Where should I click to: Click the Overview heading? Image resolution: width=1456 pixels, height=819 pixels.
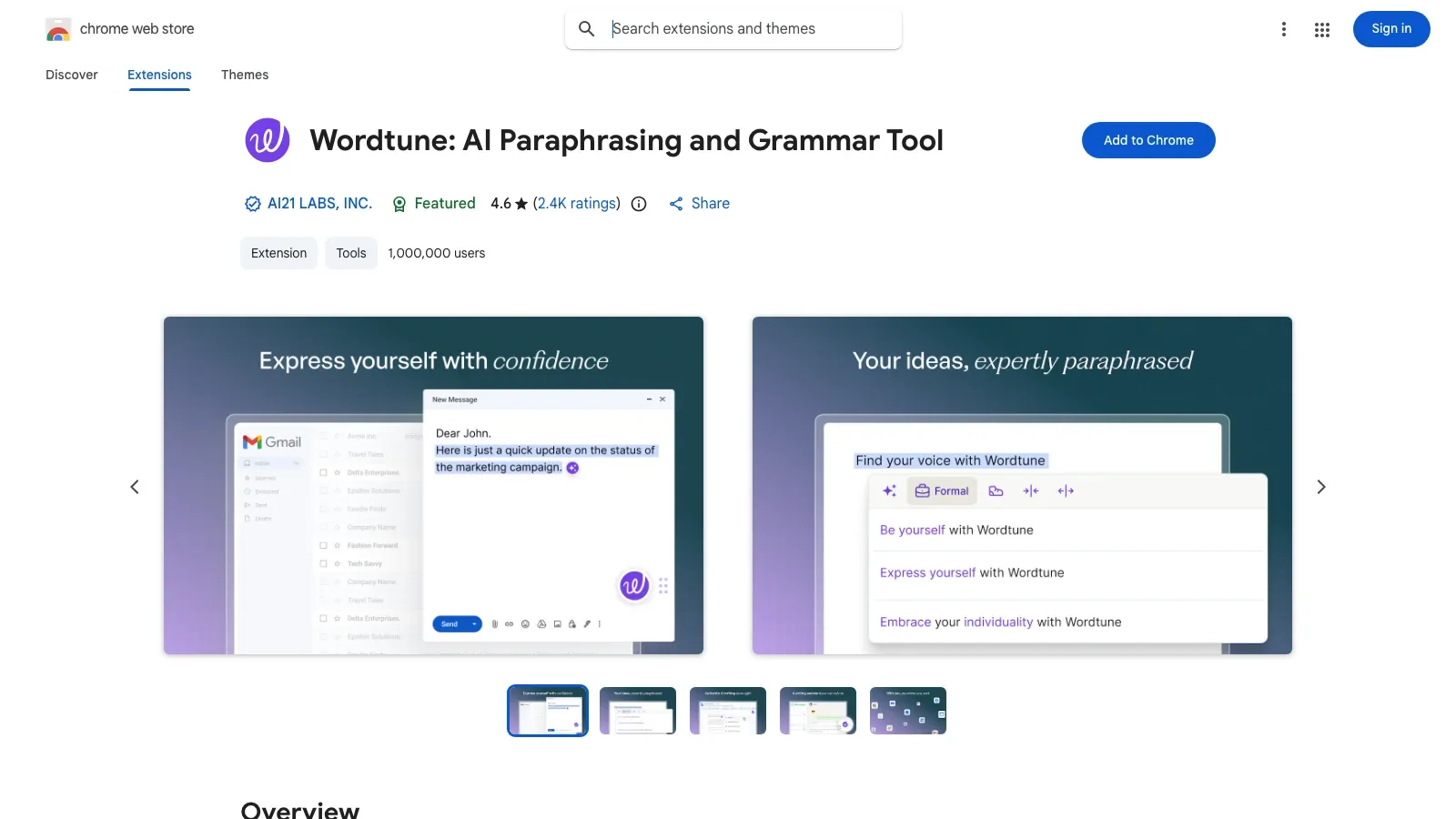point(300,810)
